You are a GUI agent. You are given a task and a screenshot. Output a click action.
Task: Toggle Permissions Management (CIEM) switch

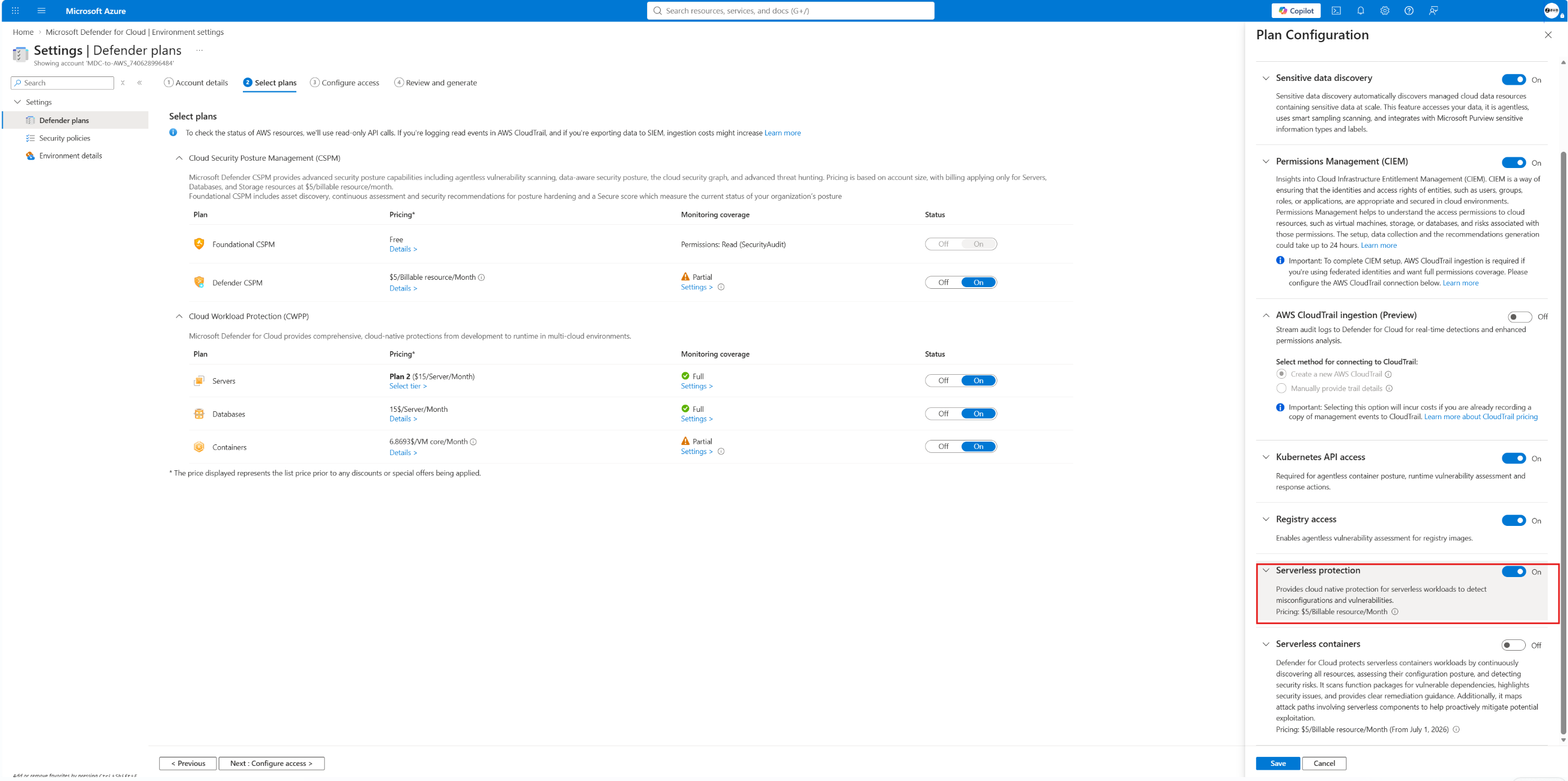pyautogui.click(x=1514, y=162)
